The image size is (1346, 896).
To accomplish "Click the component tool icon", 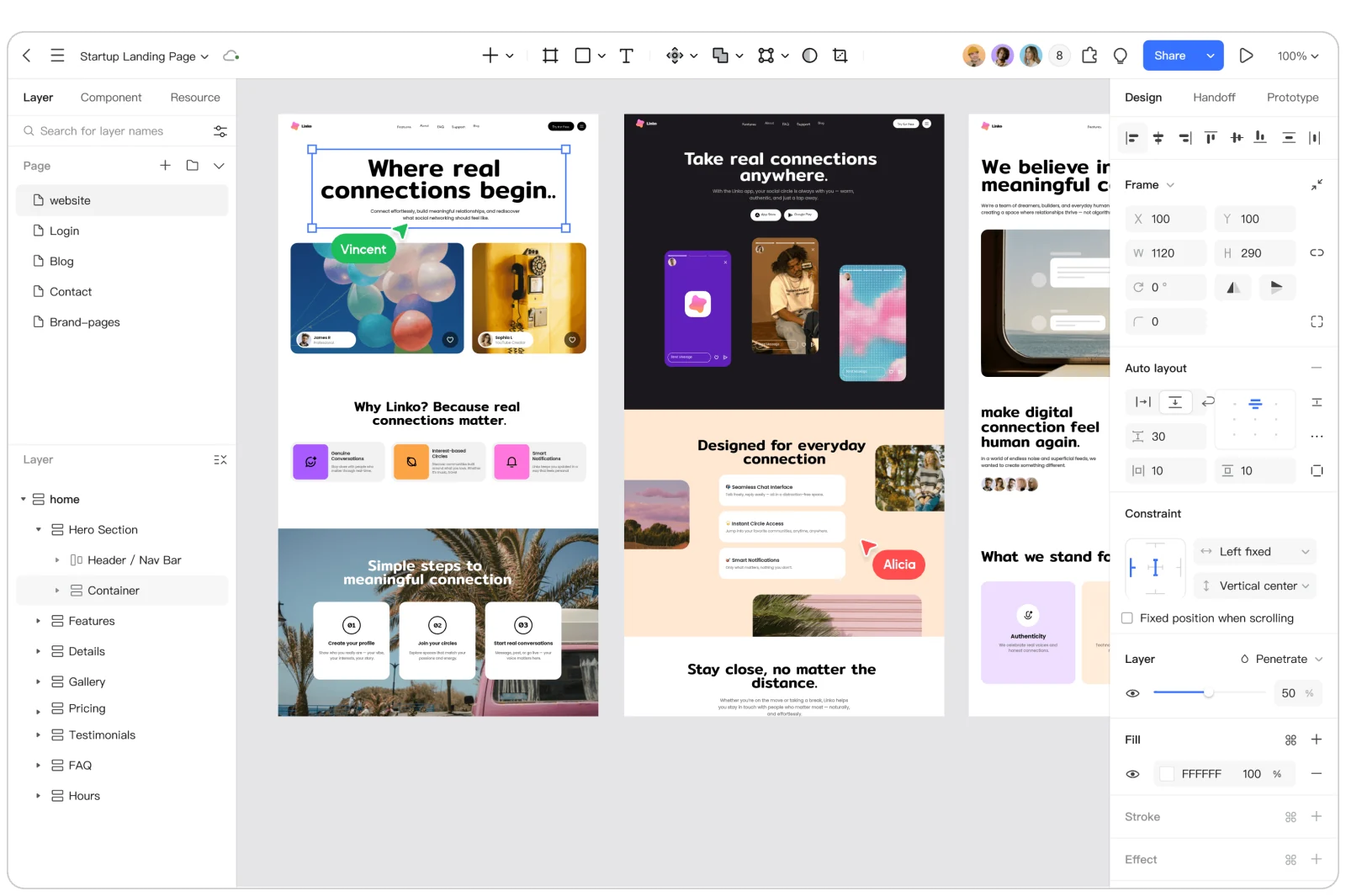I will pos(675,56).
